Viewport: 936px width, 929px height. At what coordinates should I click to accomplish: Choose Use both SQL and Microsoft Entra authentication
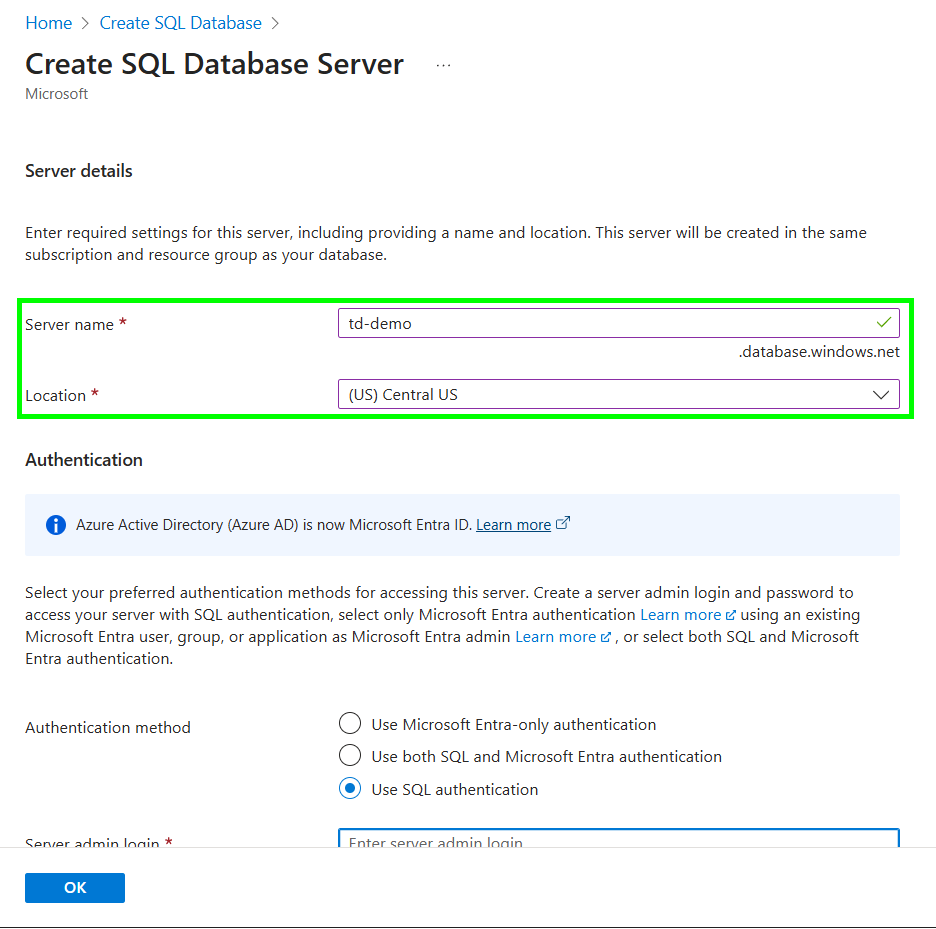[349, 756]
